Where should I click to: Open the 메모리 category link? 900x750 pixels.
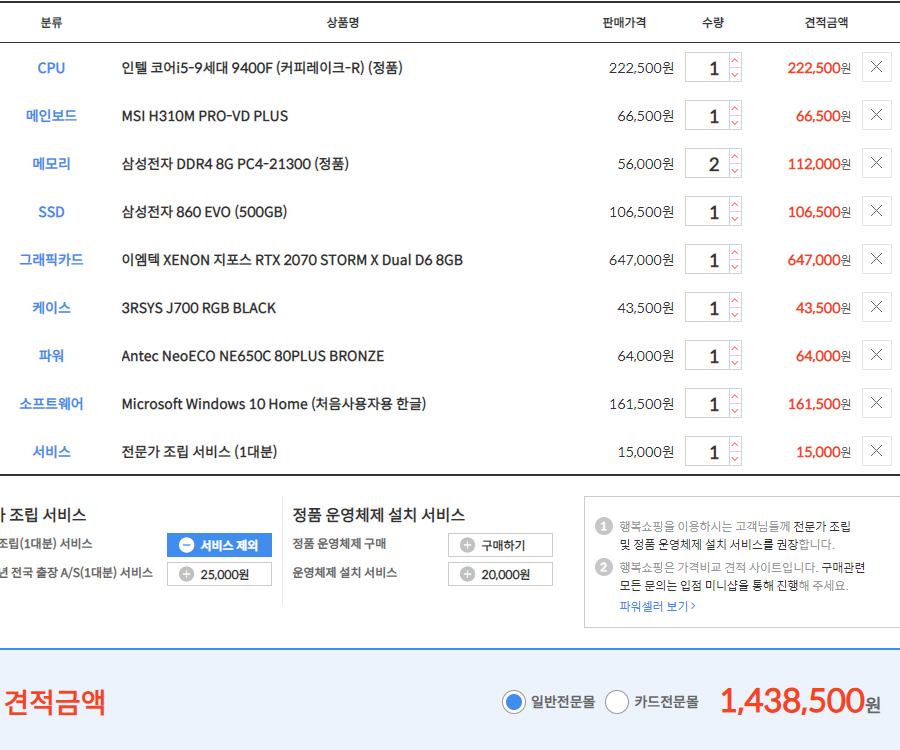51,164
